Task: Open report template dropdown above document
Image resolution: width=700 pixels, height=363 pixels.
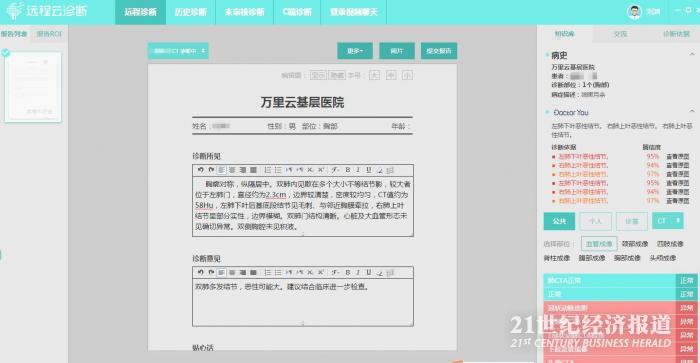Action: click(x=178, y=51)
